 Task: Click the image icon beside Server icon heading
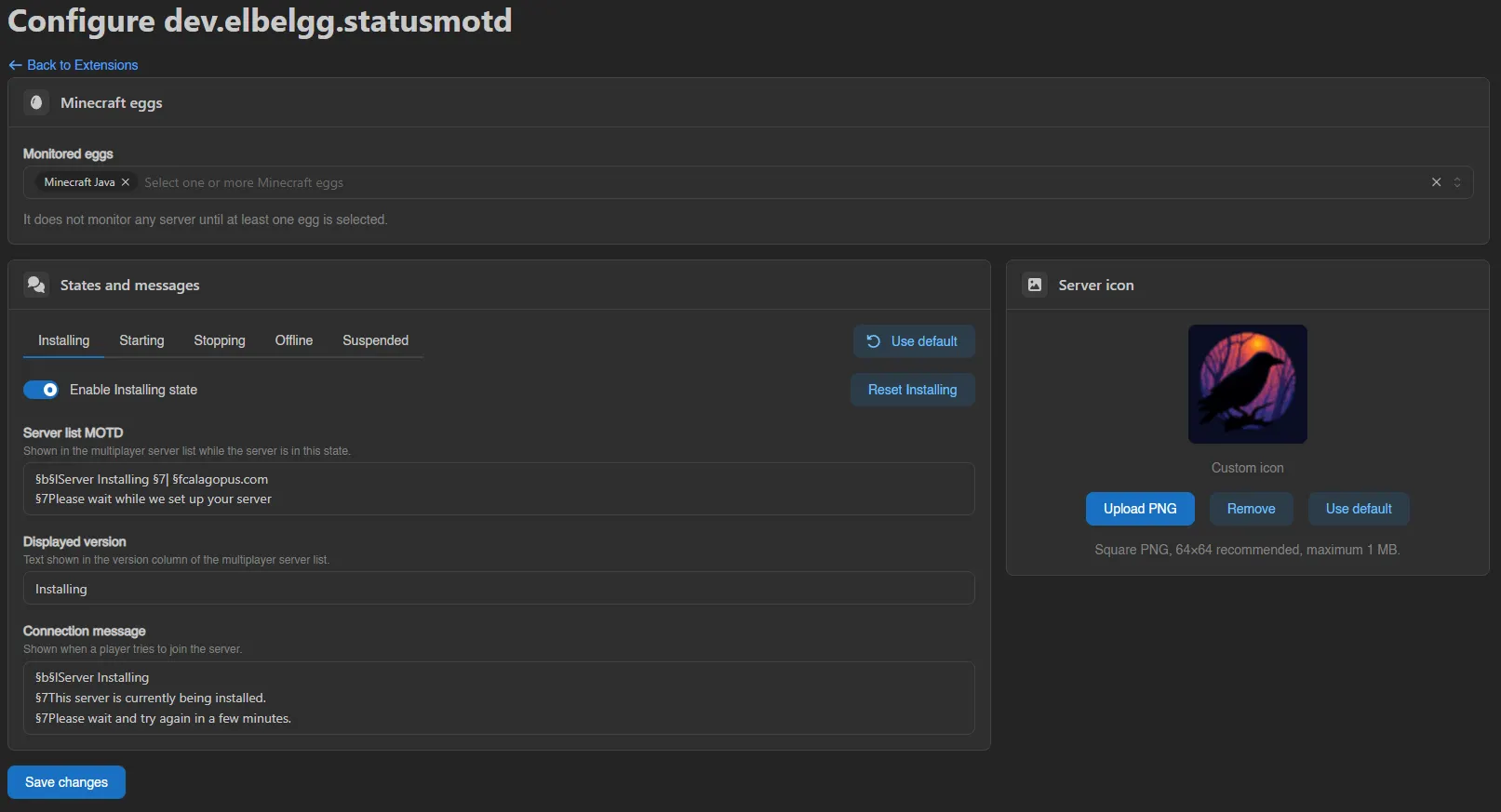[x=1035, y=285]
